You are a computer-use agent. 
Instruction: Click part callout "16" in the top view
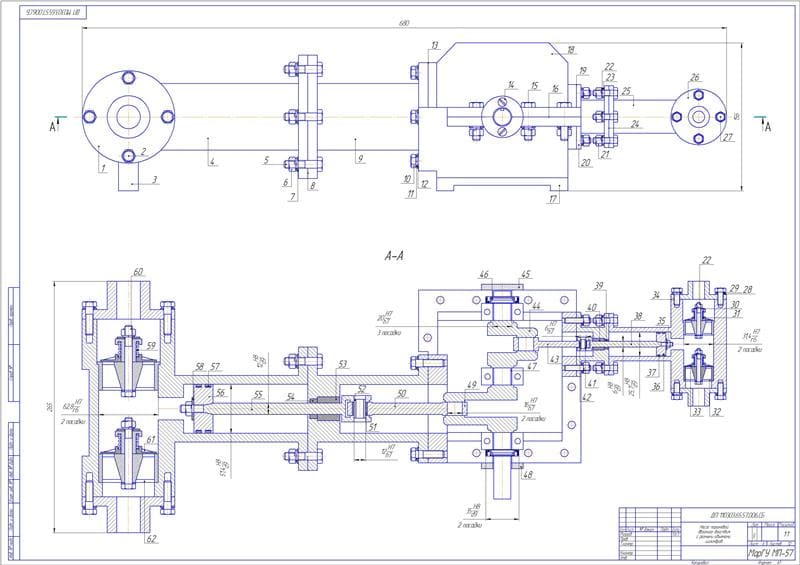point(556,89)
